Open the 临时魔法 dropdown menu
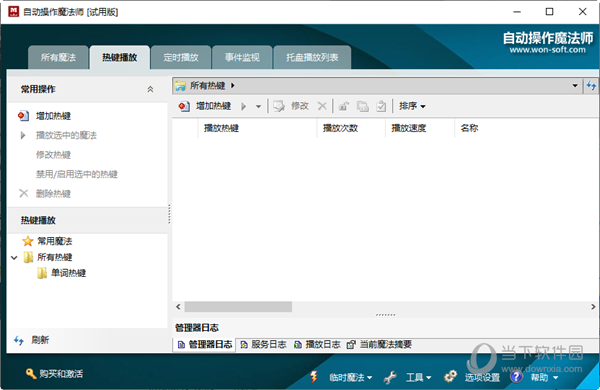This screenshot has height=390, width=600. (351, 377)
